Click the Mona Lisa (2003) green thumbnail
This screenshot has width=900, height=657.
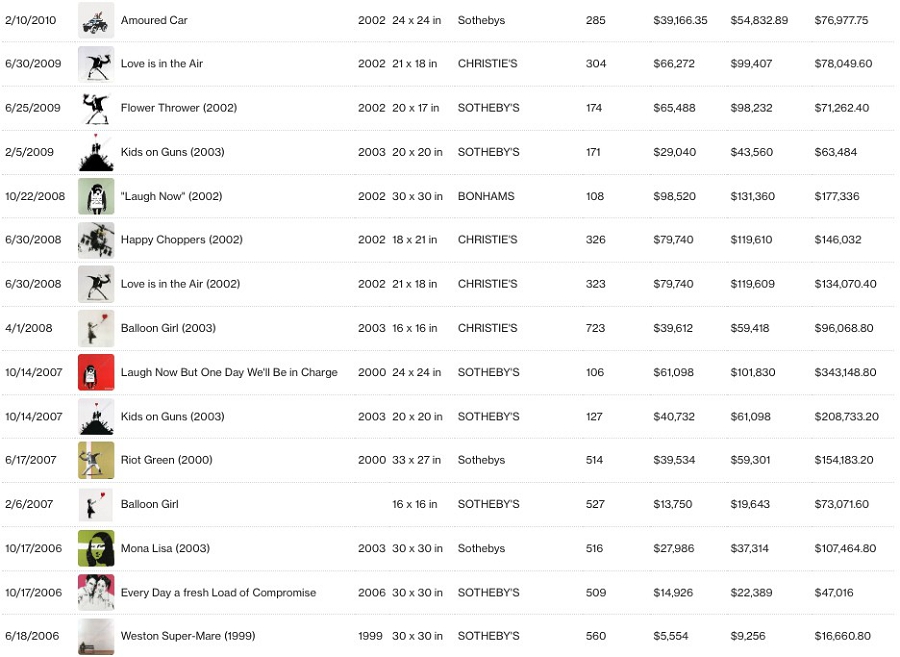tap(96, 548)
